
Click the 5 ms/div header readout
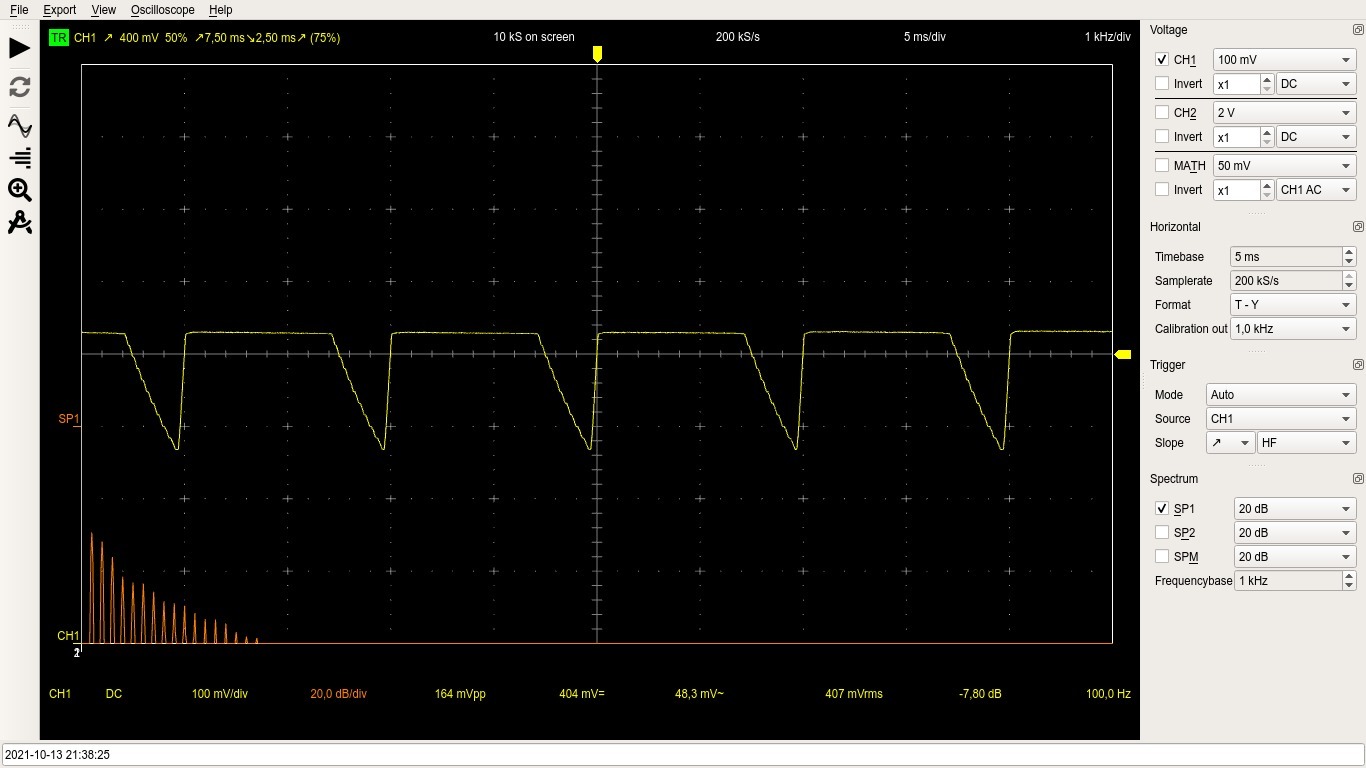click(925, 37)
